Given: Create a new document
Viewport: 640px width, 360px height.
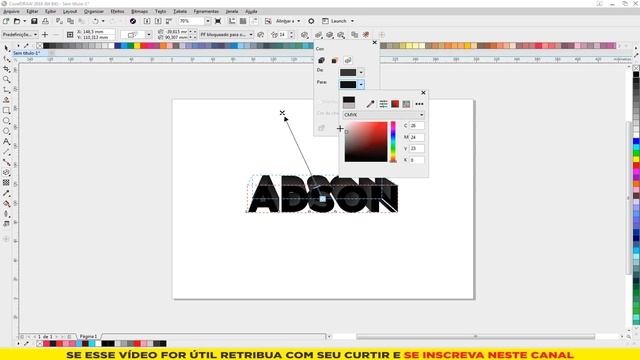Looking at the screenshot, I should (6, 21).
